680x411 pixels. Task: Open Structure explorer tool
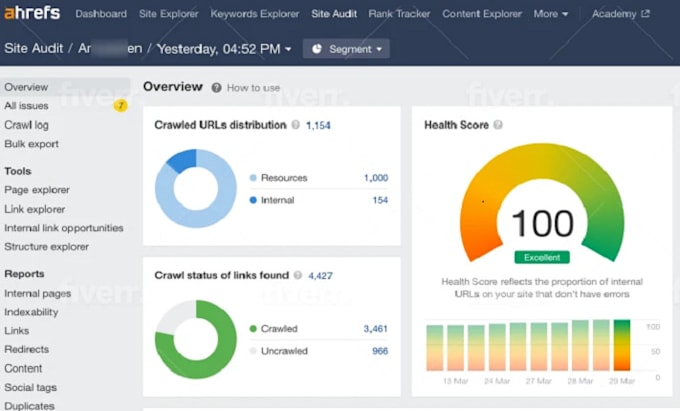pos(46,247)
